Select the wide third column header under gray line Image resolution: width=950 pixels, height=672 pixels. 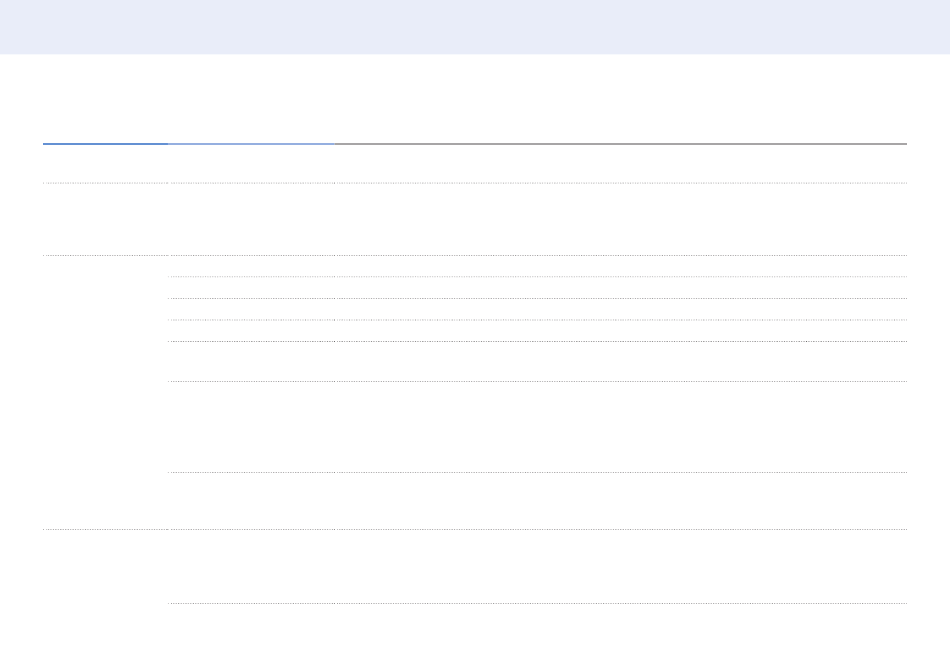(620, 164)
